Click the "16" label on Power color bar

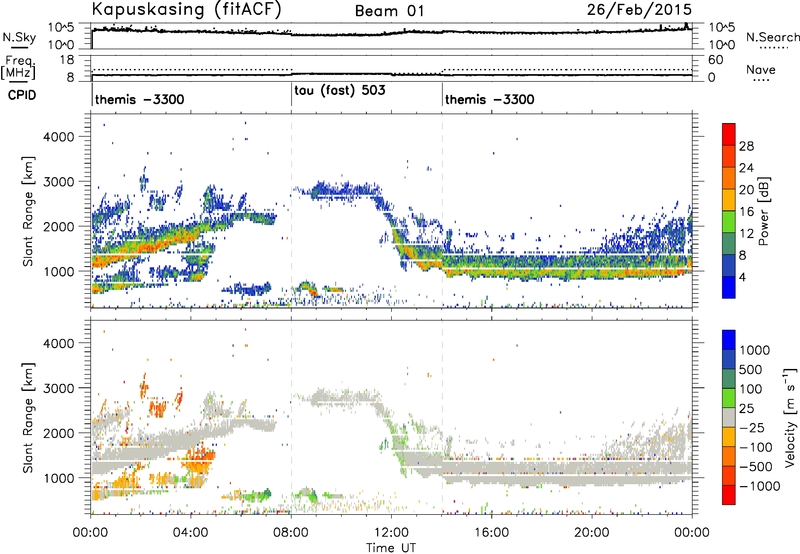point(746,212)
